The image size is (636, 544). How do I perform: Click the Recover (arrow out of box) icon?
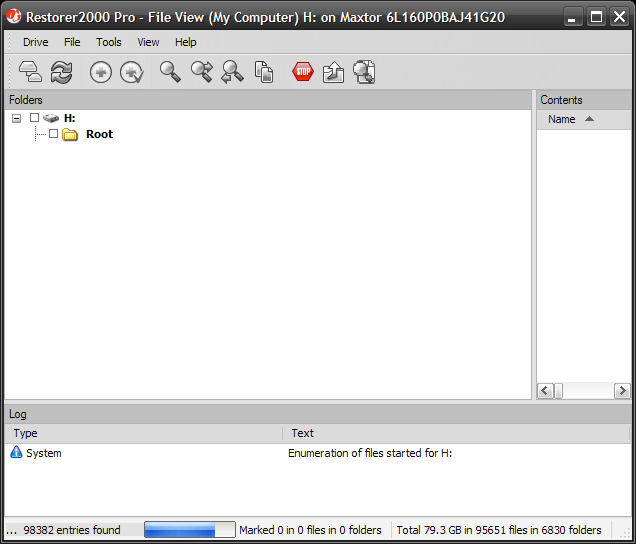pyautogui.click(x=333, y=72)
